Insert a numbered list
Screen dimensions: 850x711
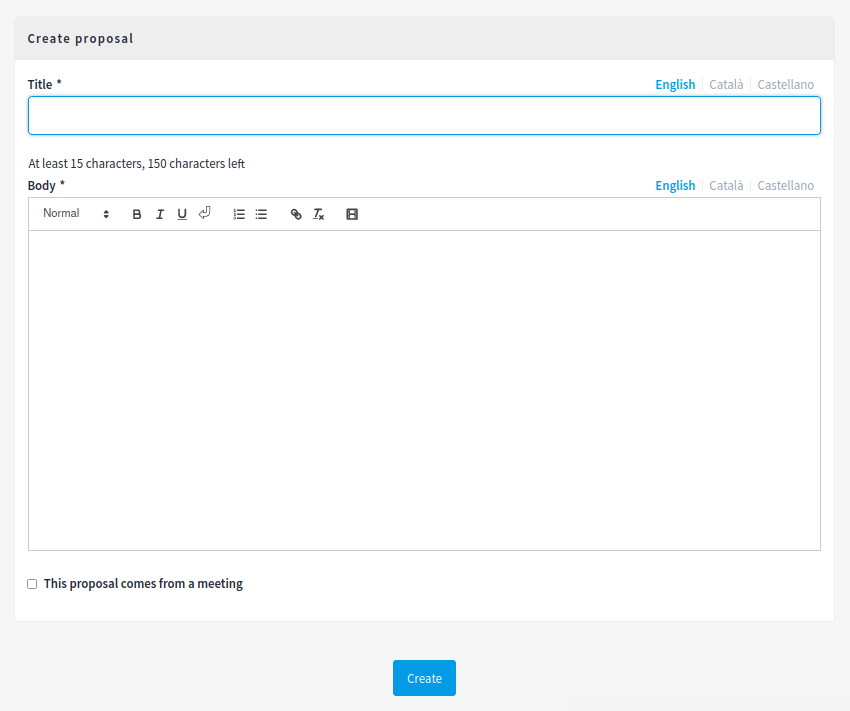pyautogui.click(x=239, y=214)
